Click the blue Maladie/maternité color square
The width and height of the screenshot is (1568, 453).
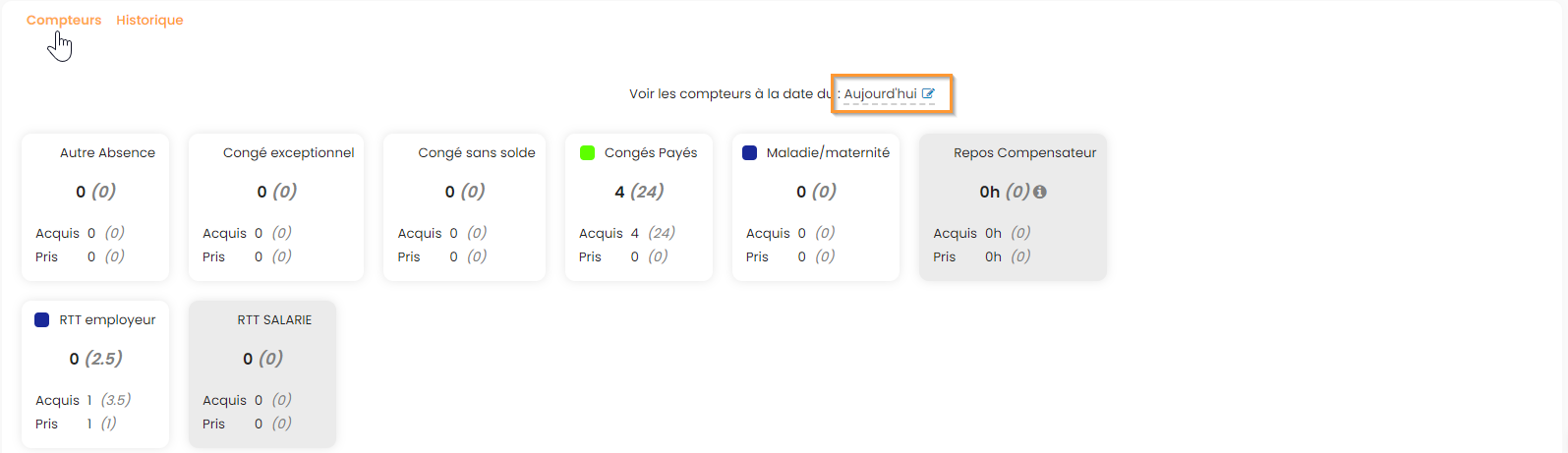click(749, 152)
